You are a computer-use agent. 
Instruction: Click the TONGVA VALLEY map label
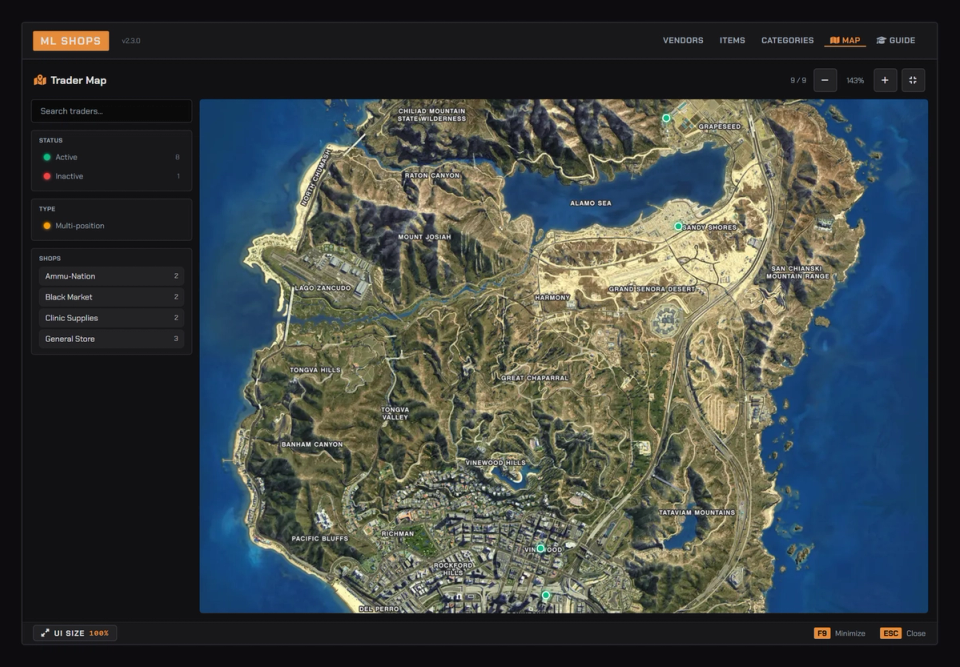(395, 413)
